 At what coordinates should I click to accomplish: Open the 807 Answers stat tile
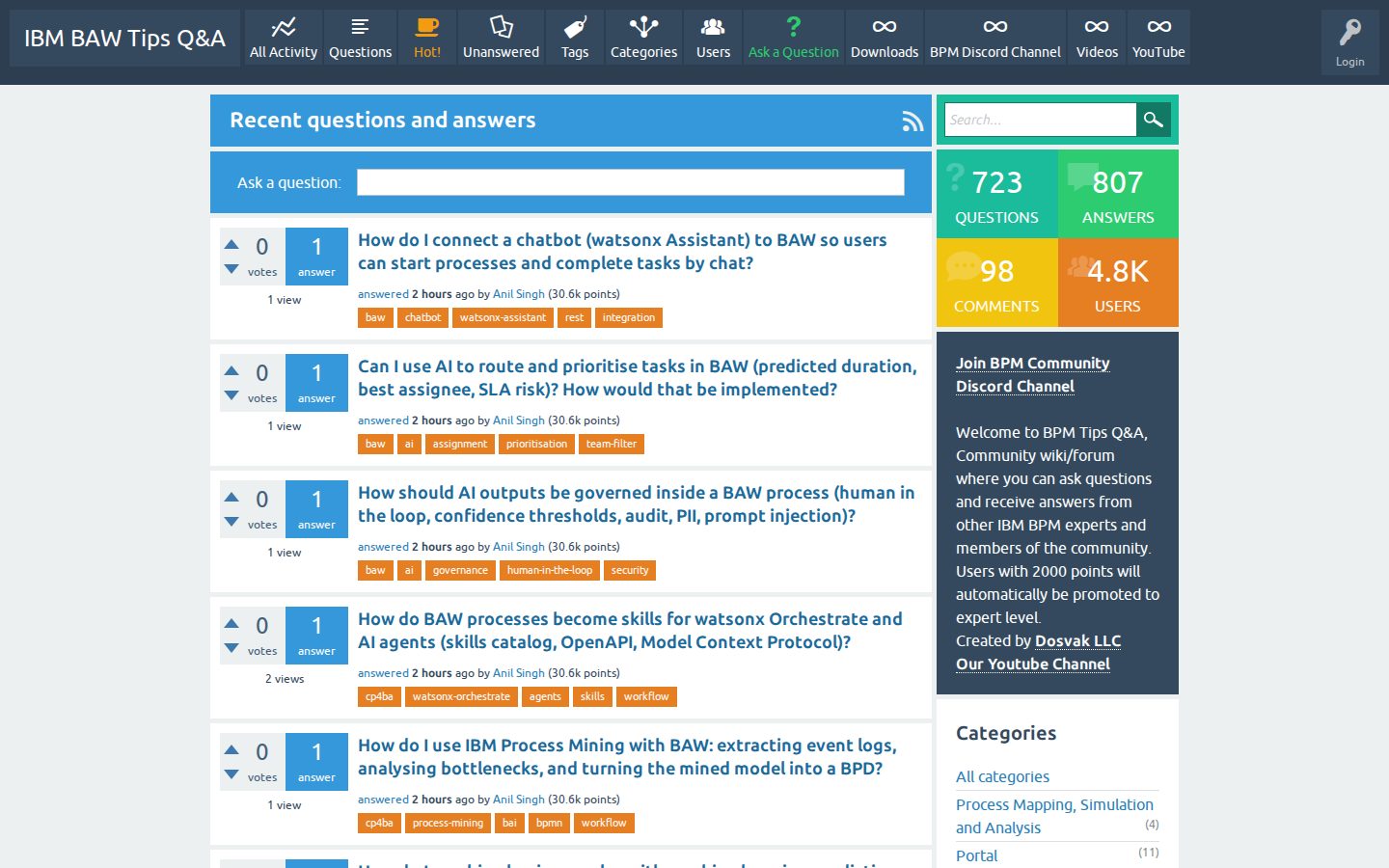coord(1118,194)
